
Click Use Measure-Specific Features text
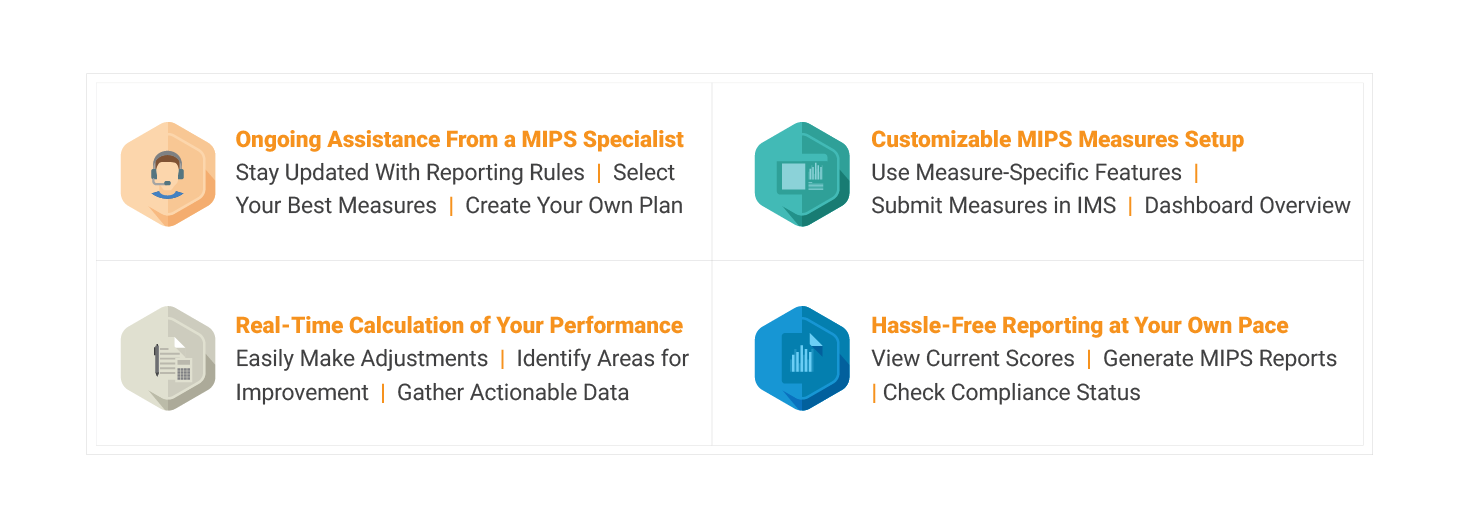point(1027,172)
